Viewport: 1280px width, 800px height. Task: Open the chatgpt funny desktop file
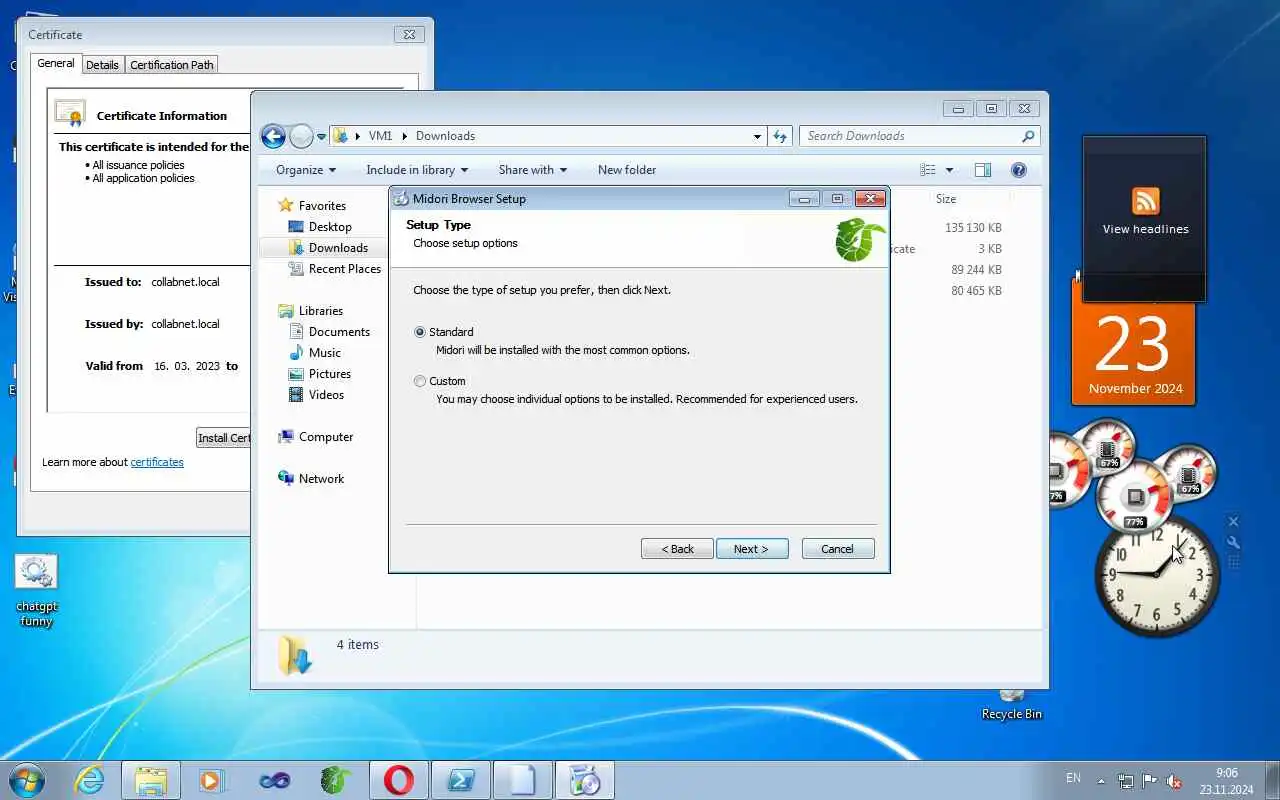point(36,591)
